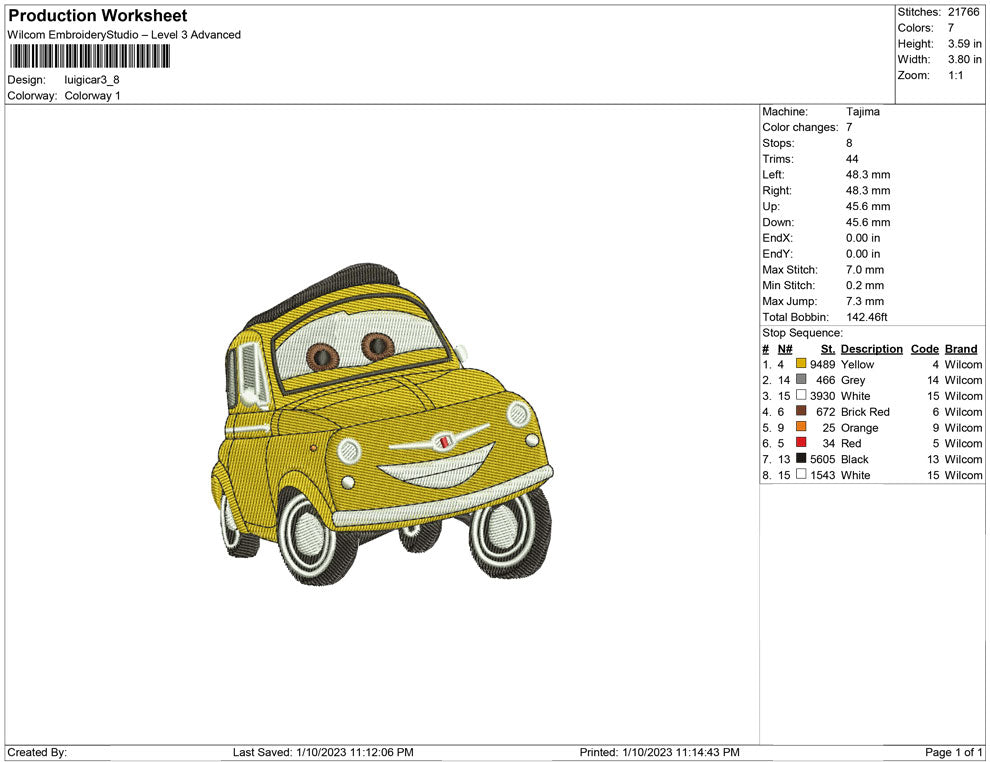The image size is (990, 762).
Task: Click the Description column header
Action: click(871, 349)
